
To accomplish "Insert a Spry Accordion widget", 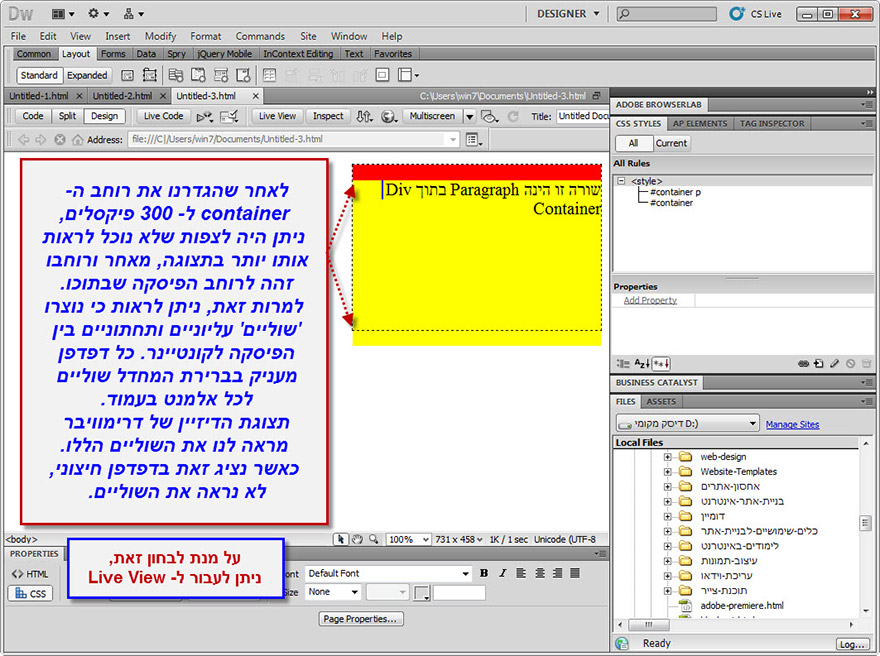I will [221, 75].
